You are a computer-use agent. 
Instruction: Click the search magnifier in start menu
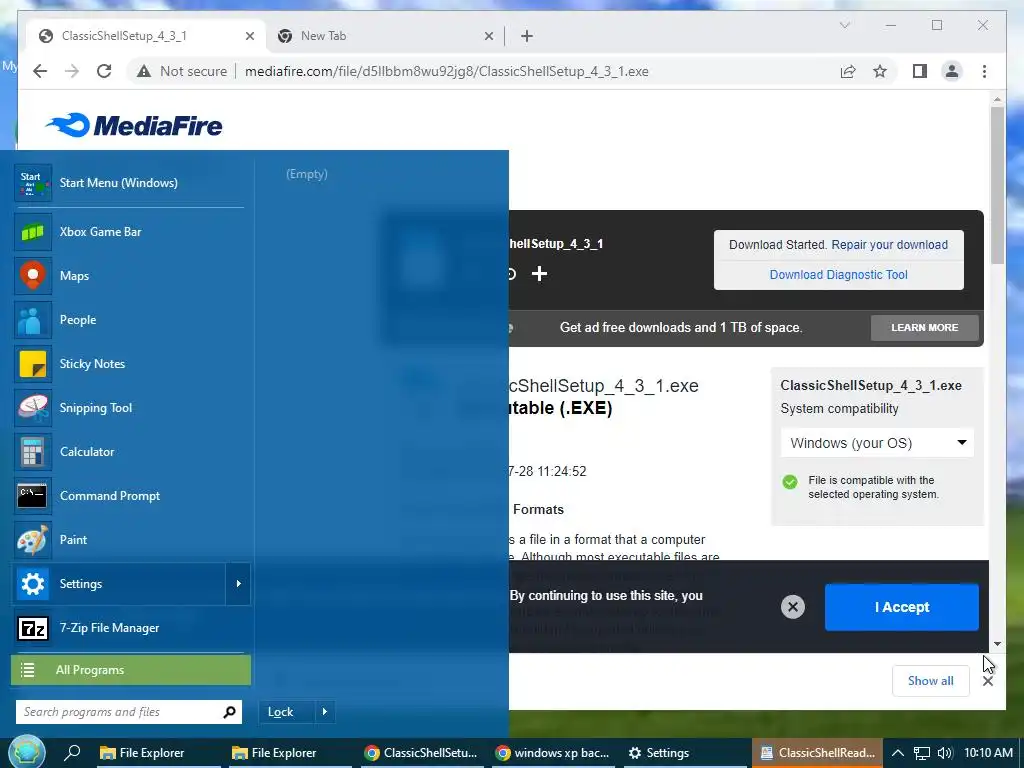point(229,712)
